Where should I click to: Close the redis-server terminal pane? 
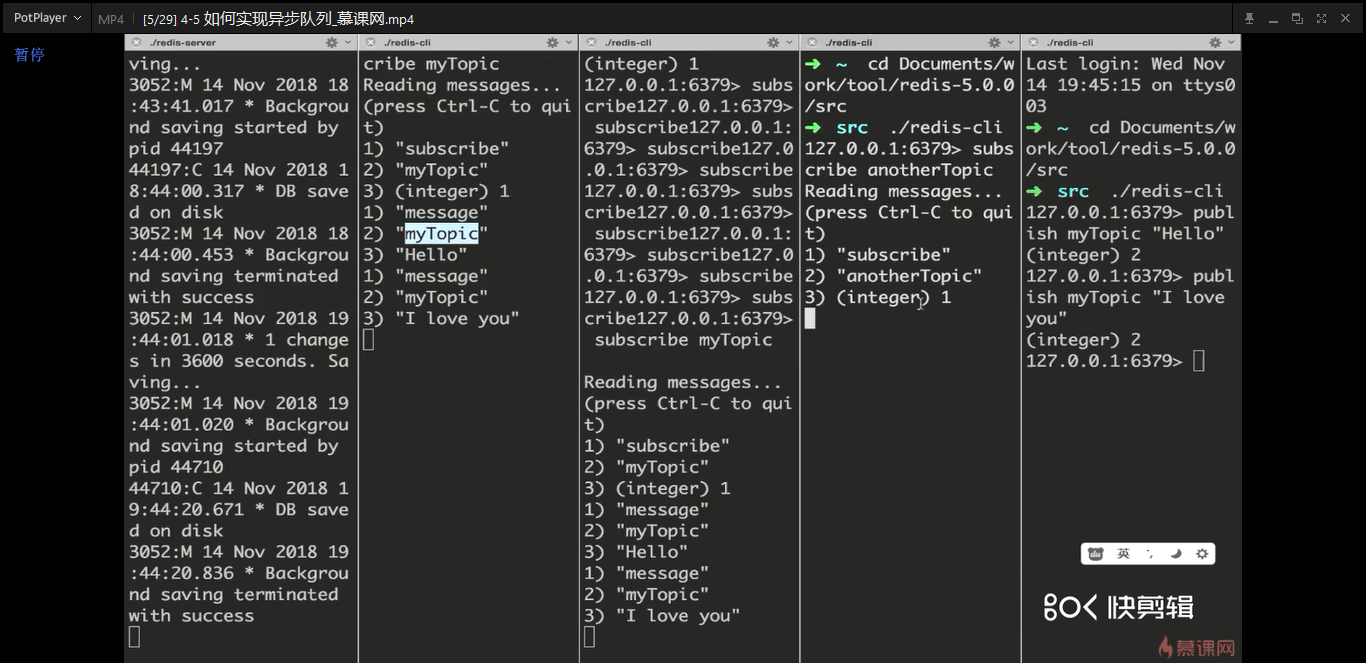click(x=136, y=43)
